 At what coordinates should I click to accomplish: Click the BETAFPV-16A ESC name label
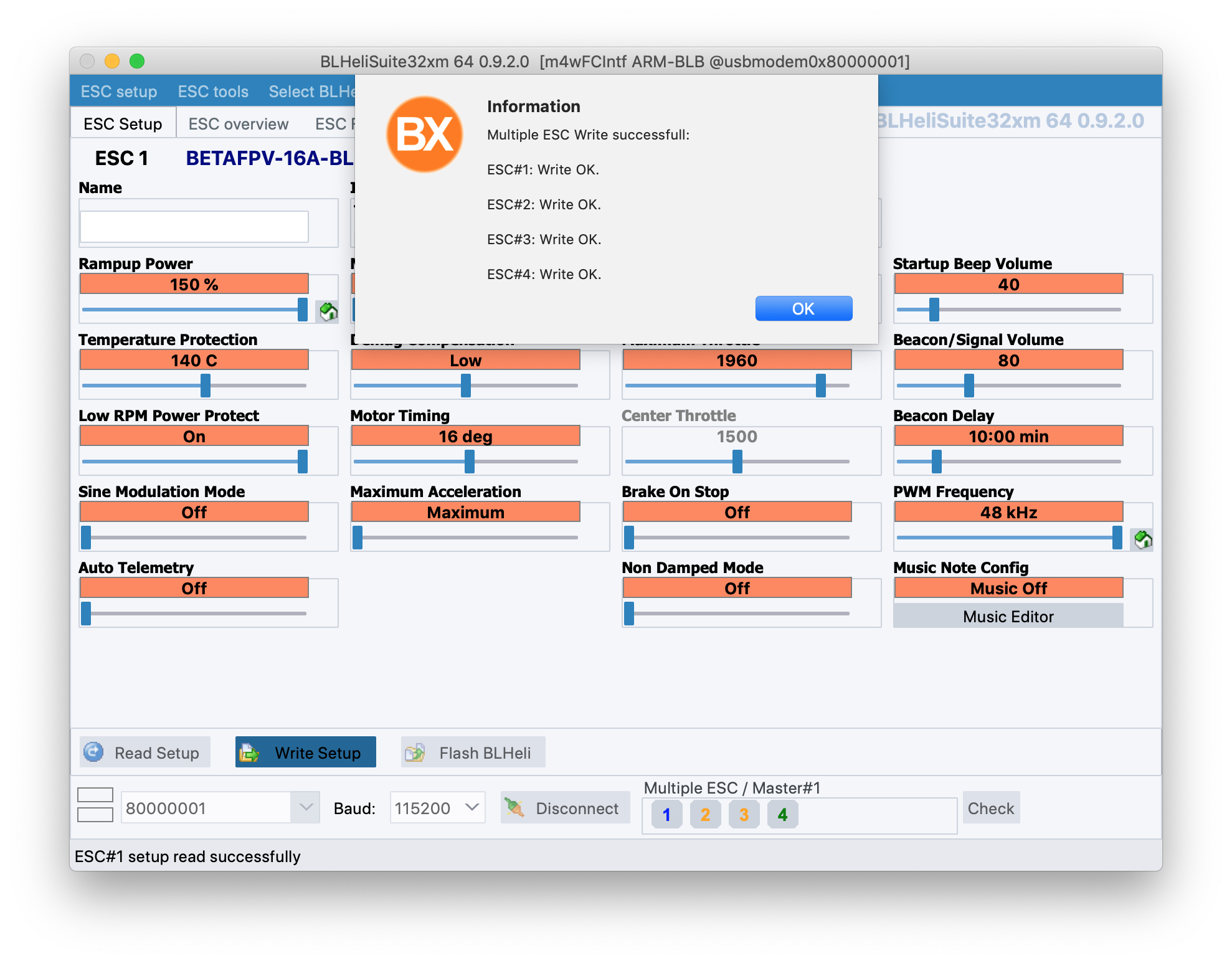tap(270, 158)
